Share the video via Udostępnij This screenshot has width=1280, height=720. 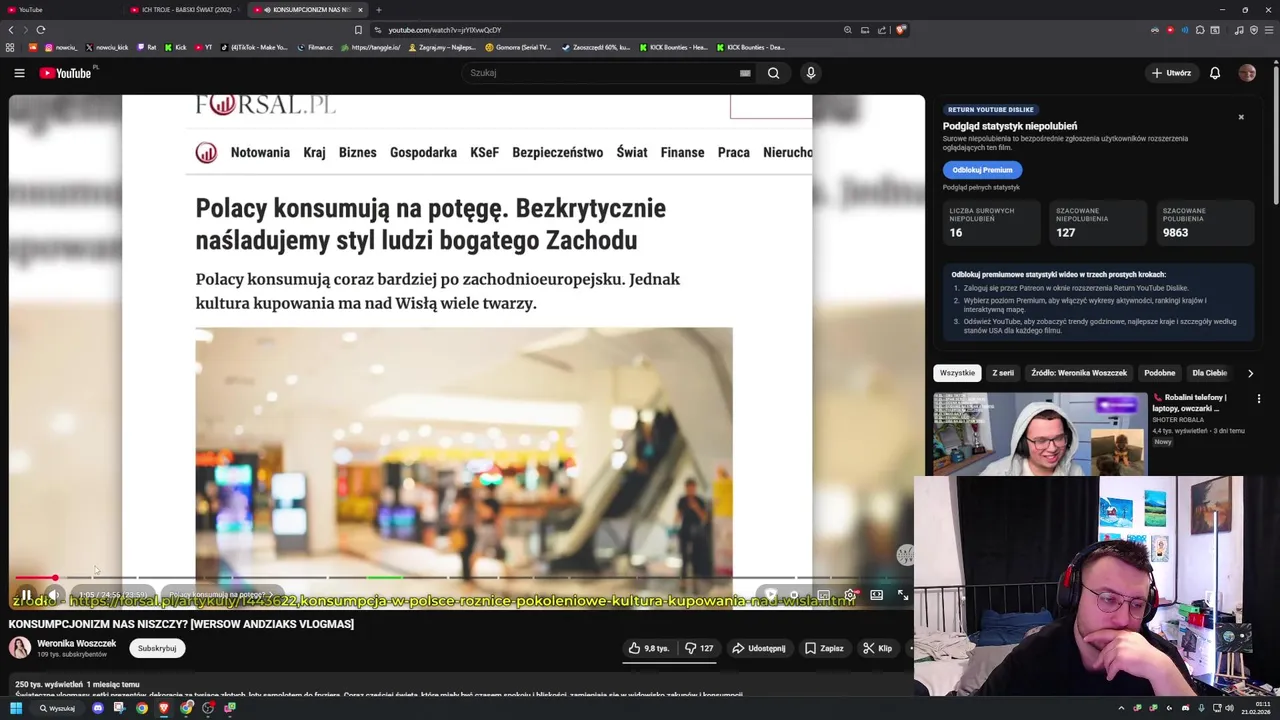[x=758, y=648]
